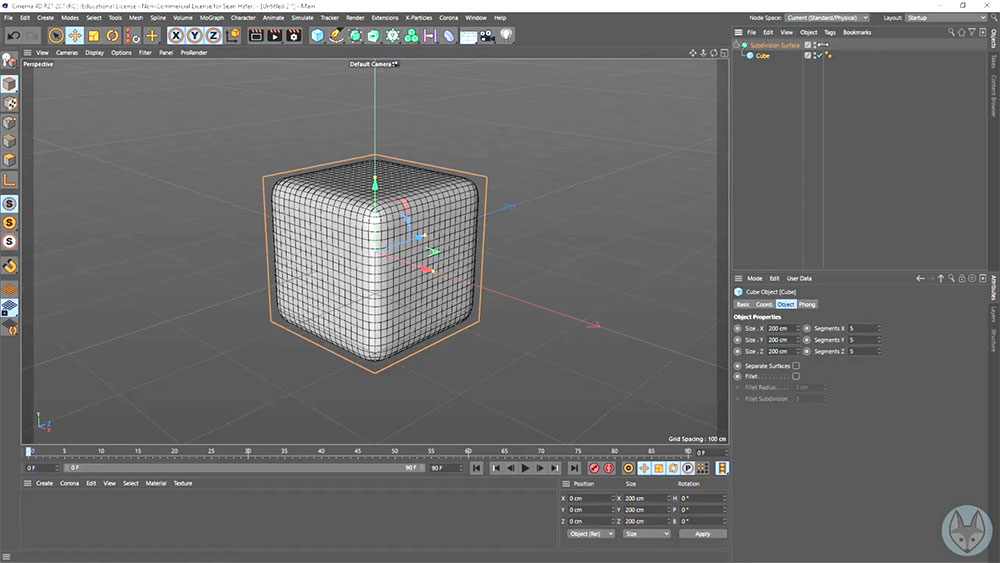This screenshot has width=1000, height=563.
Task: Enable the Fillet checkbox
Action: click(796, 376)
